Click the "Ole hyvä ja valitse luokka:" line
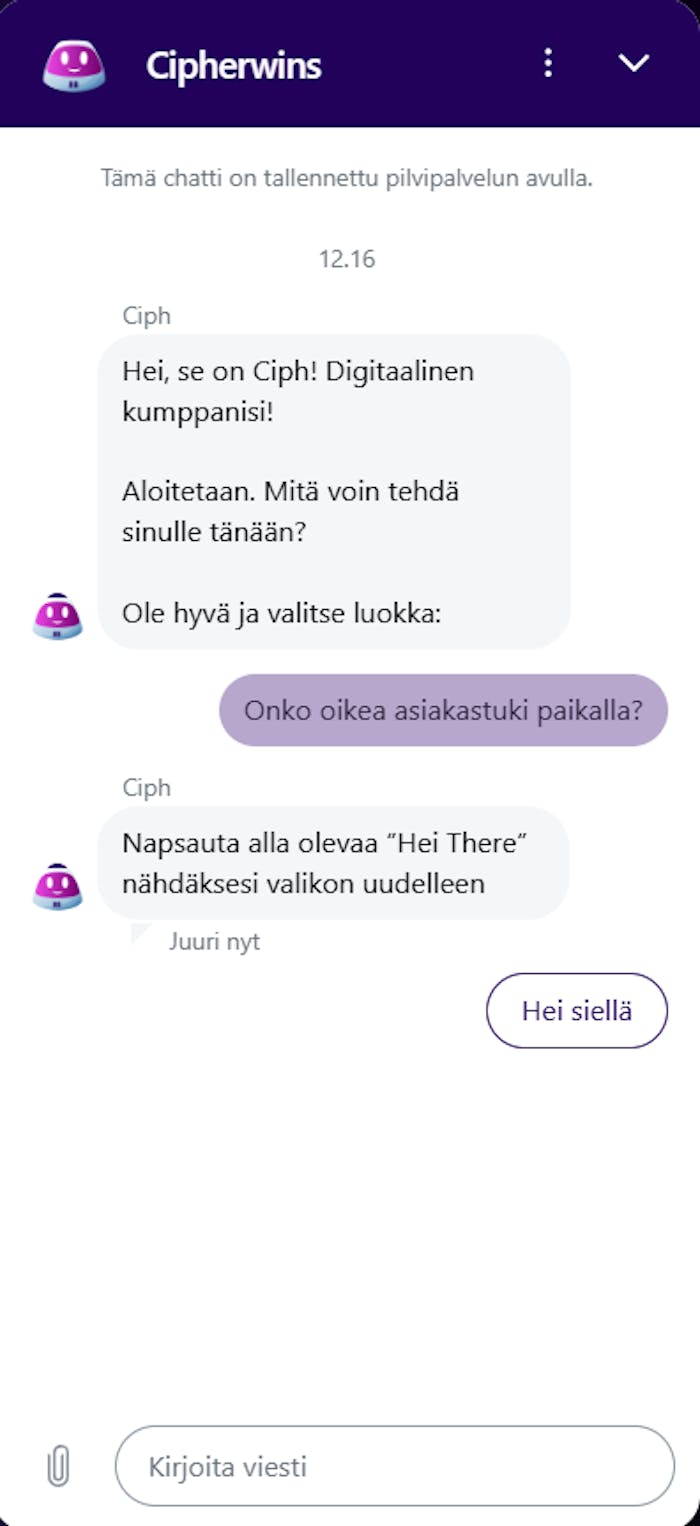This screenshot has width=700, height=1526. tap(281, 613)
